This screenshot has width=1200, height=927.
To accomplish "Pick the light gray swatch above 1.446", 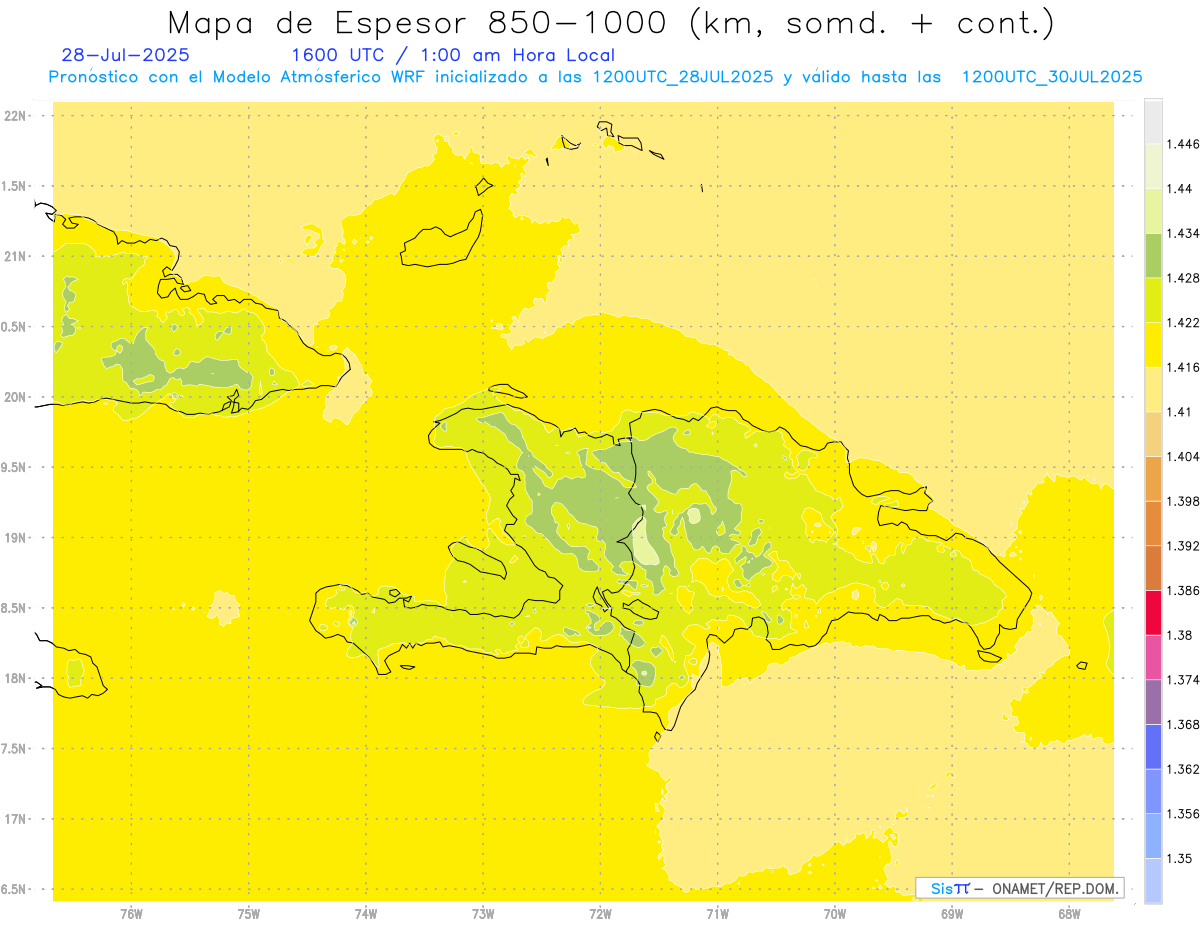I will point(1153,121).
